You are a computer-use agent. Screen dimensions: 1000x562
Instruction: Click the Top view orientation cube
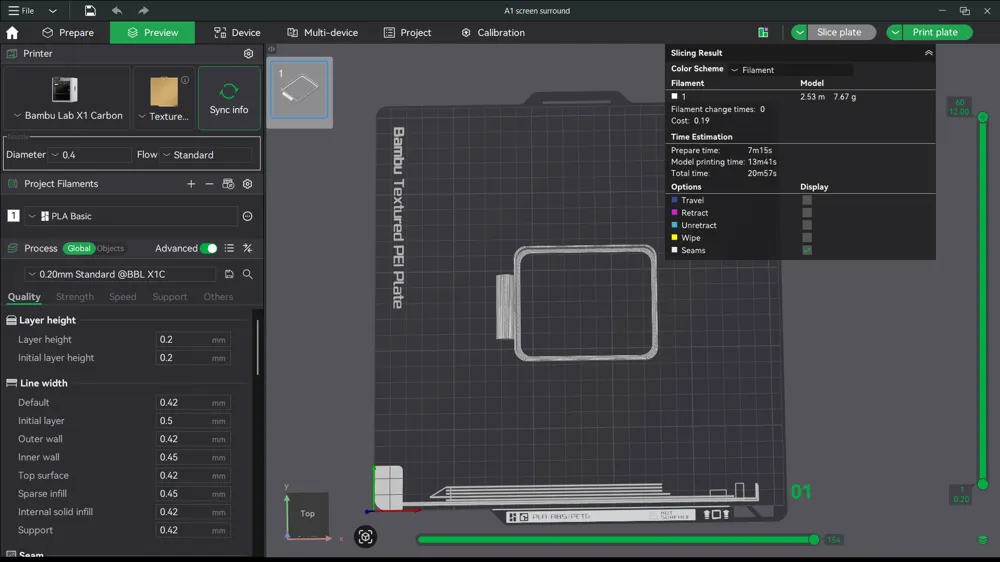click(x=307, y=514)
